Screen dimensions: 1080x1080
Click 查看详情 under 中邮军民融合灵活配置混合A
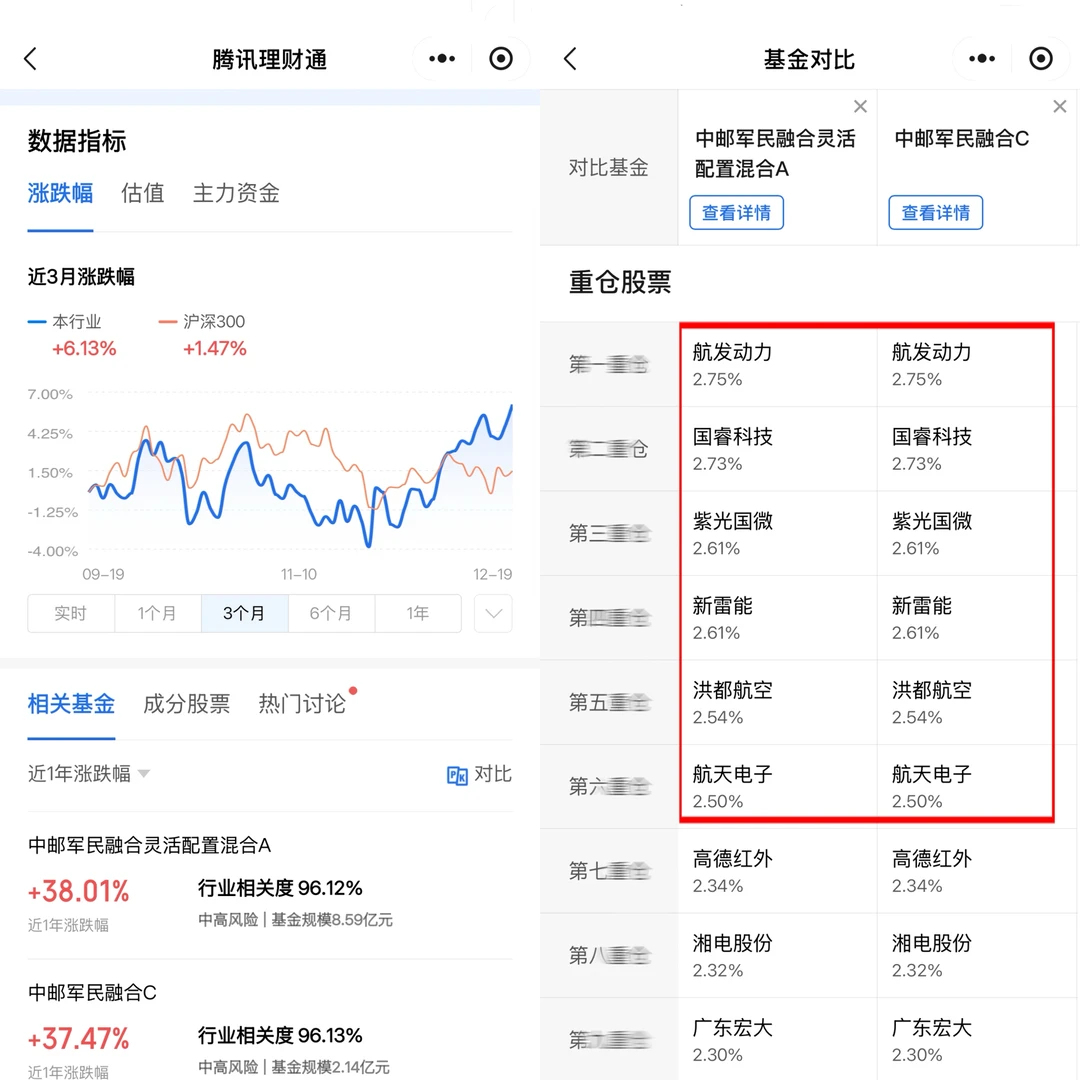[736, 212]
